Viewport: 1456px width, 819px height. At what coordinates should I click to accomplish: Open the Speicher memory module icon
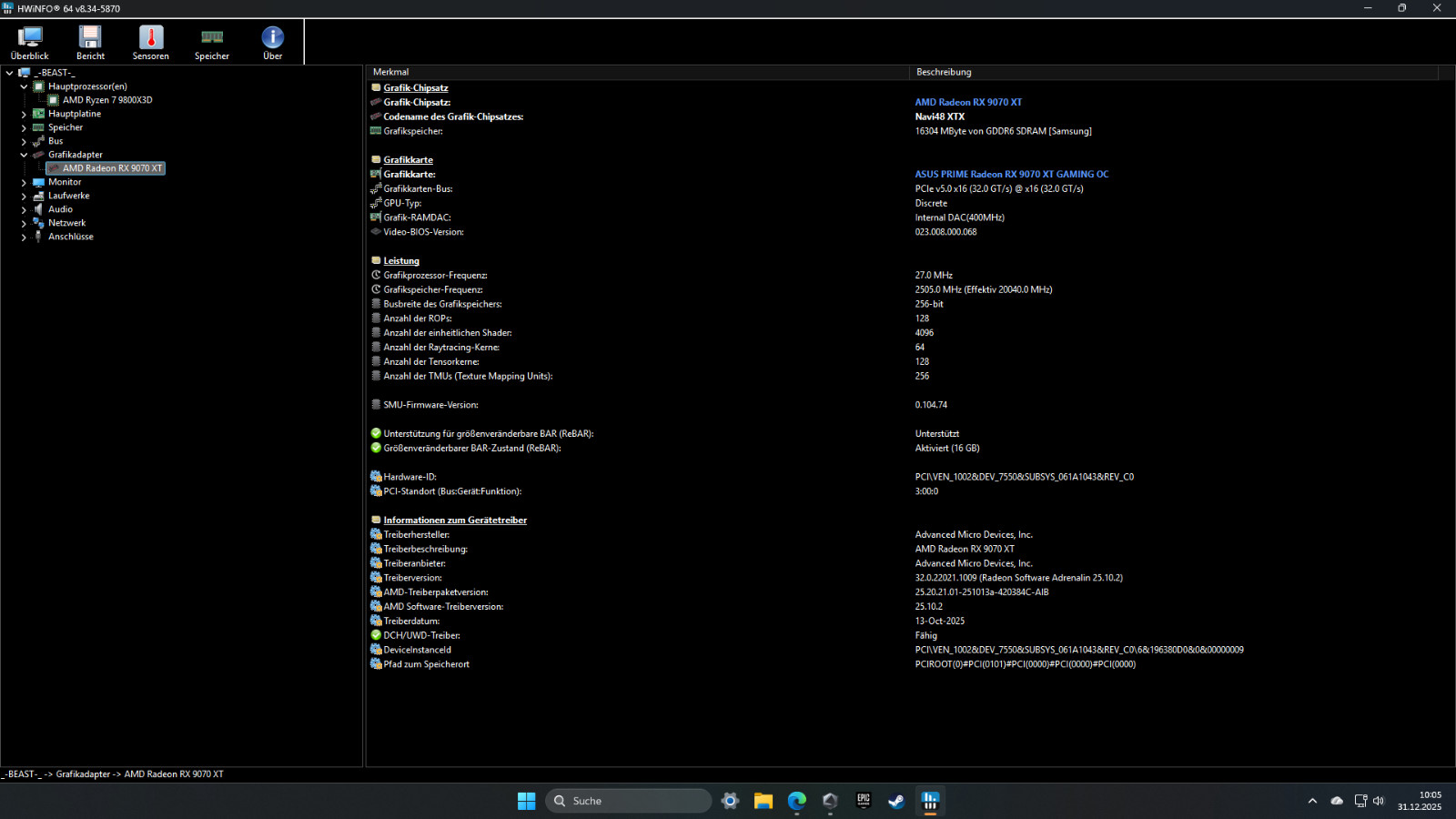(x=212, y=42)
